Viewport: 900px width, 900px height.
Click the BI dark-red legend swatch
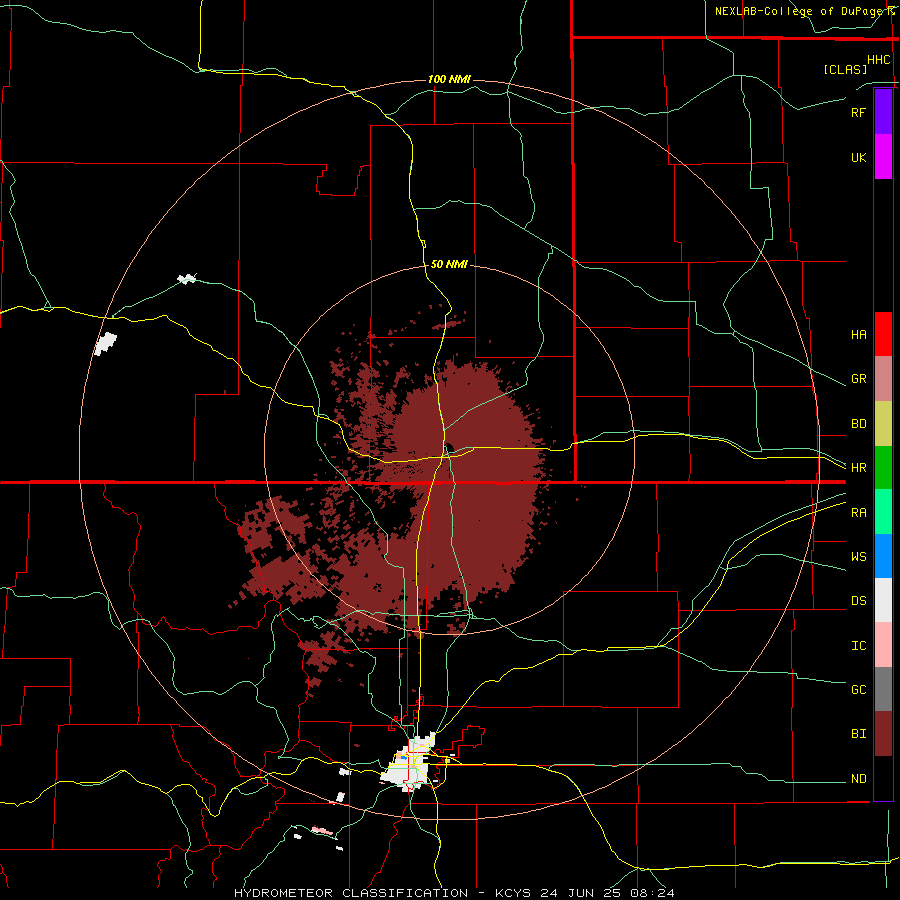[x=883, y=734]
